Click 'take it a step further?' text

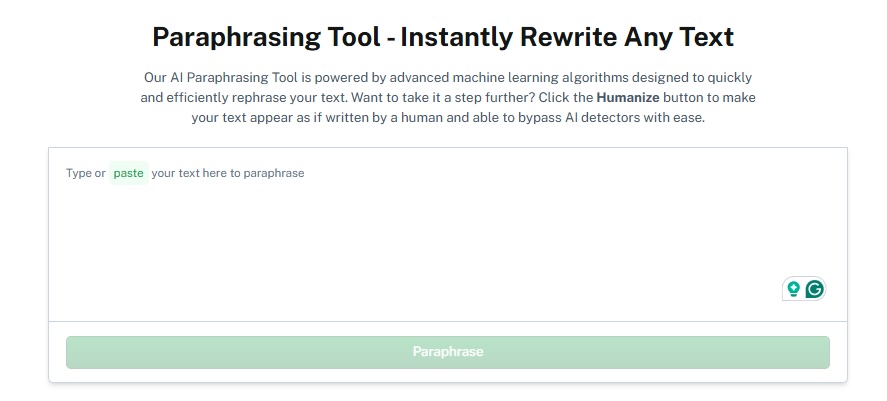coord(469,97)
